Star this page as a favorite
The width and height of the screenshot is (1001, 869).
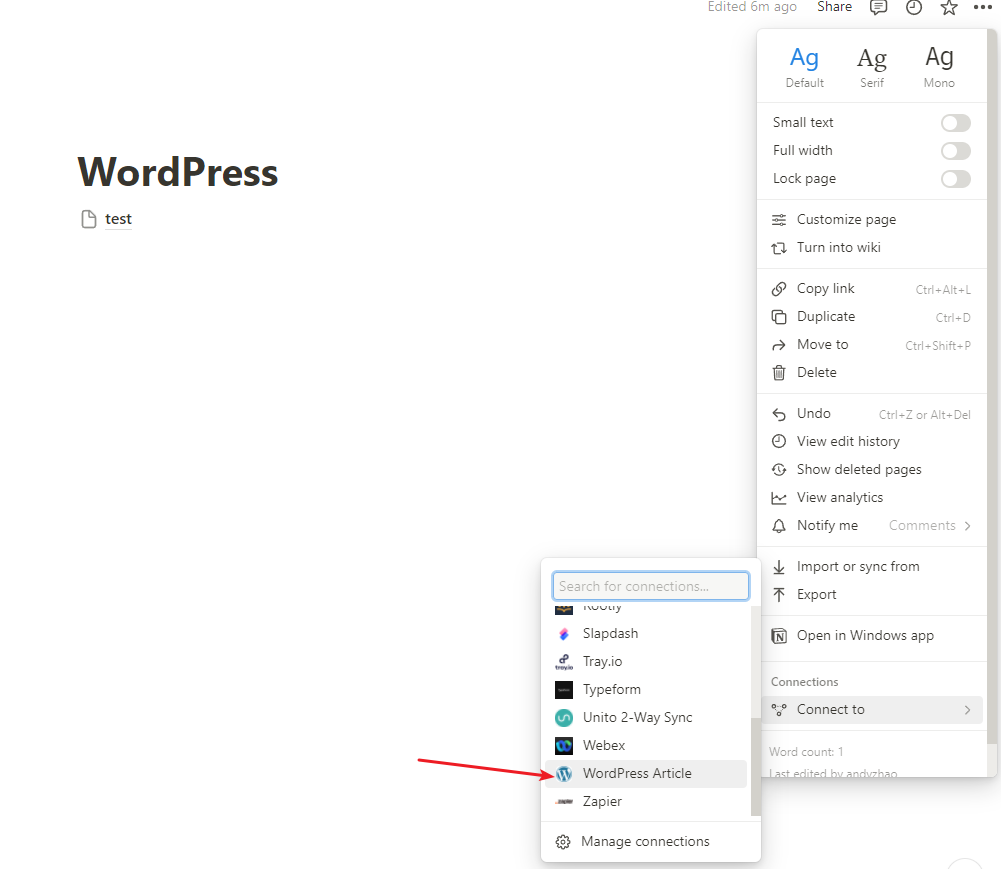(x=949, y=8)
